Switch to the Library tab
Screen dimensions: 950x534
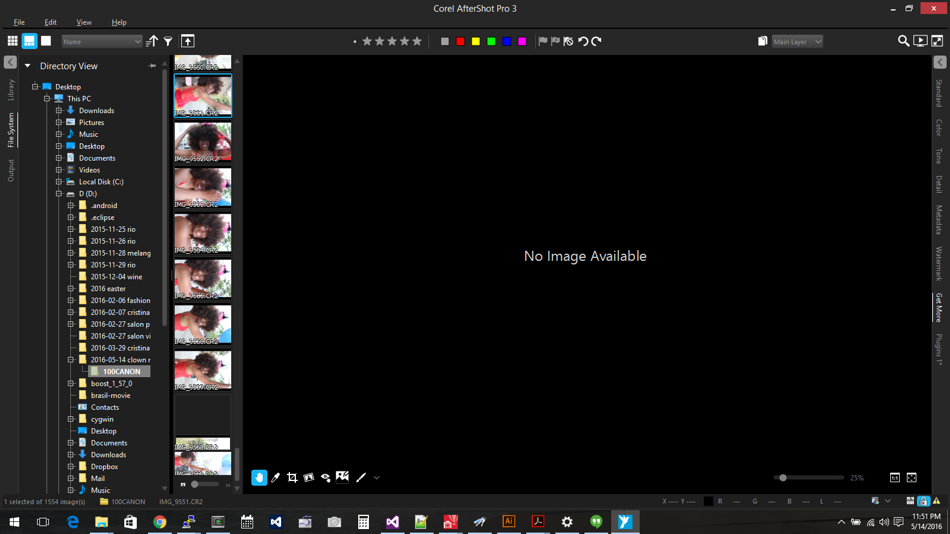click(x=11, y=90)
